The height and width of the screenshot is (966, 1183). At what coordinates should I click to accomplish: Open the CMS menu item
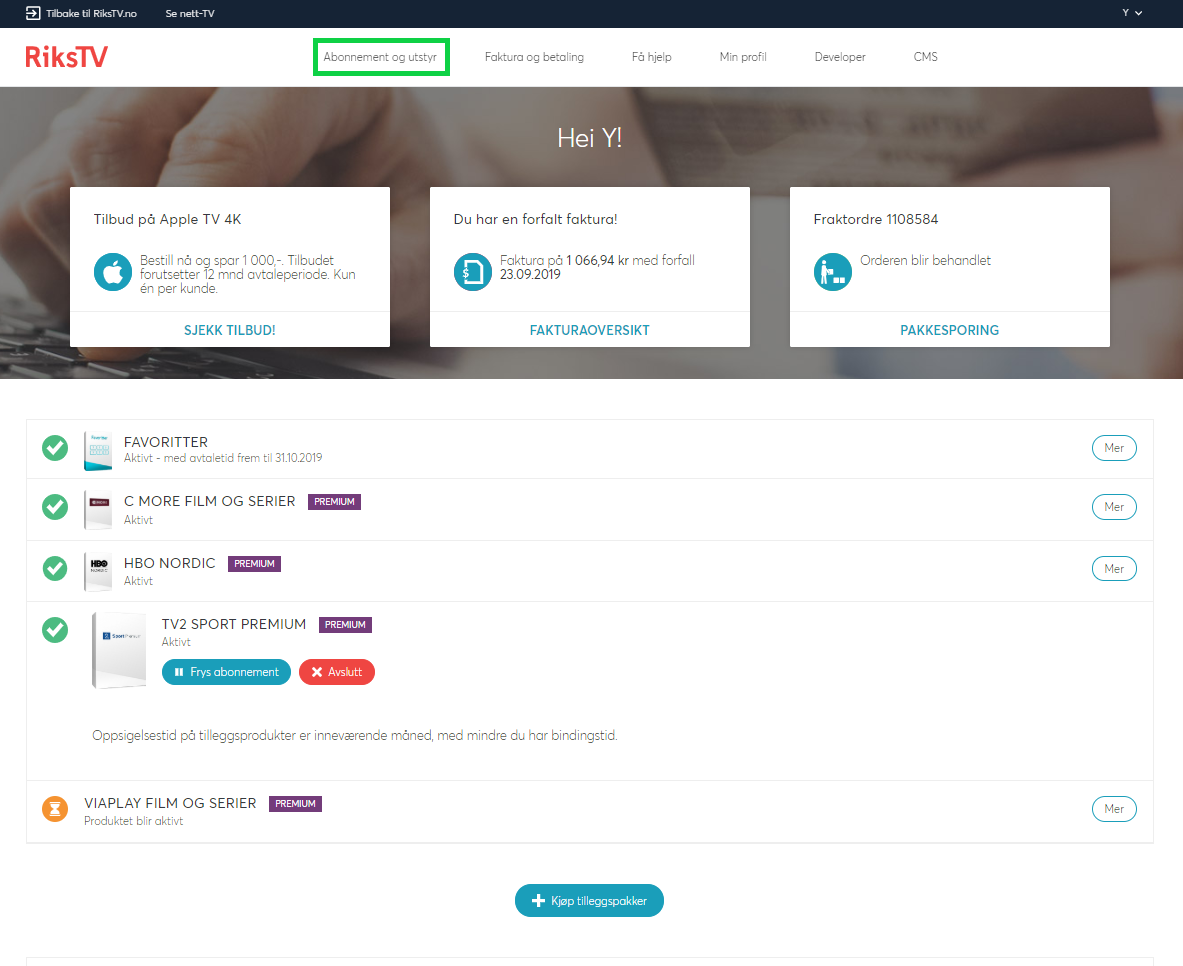[x=926, y=57]
